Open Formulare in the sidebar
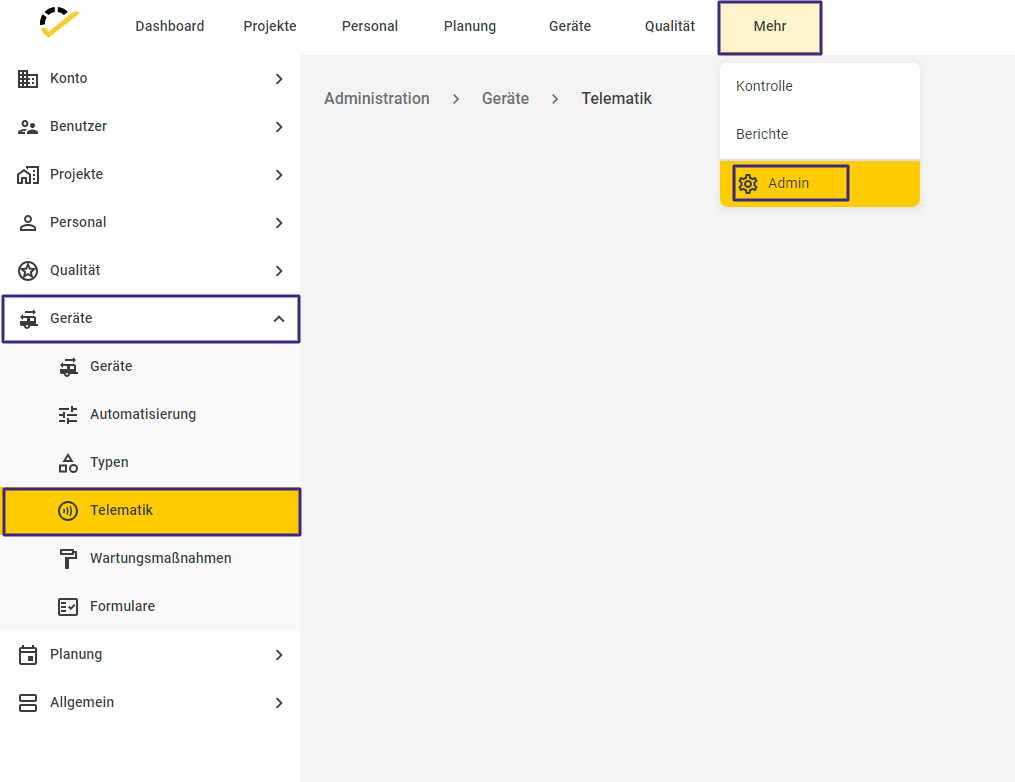The image size is (1015, 782). tap(150, 606)
